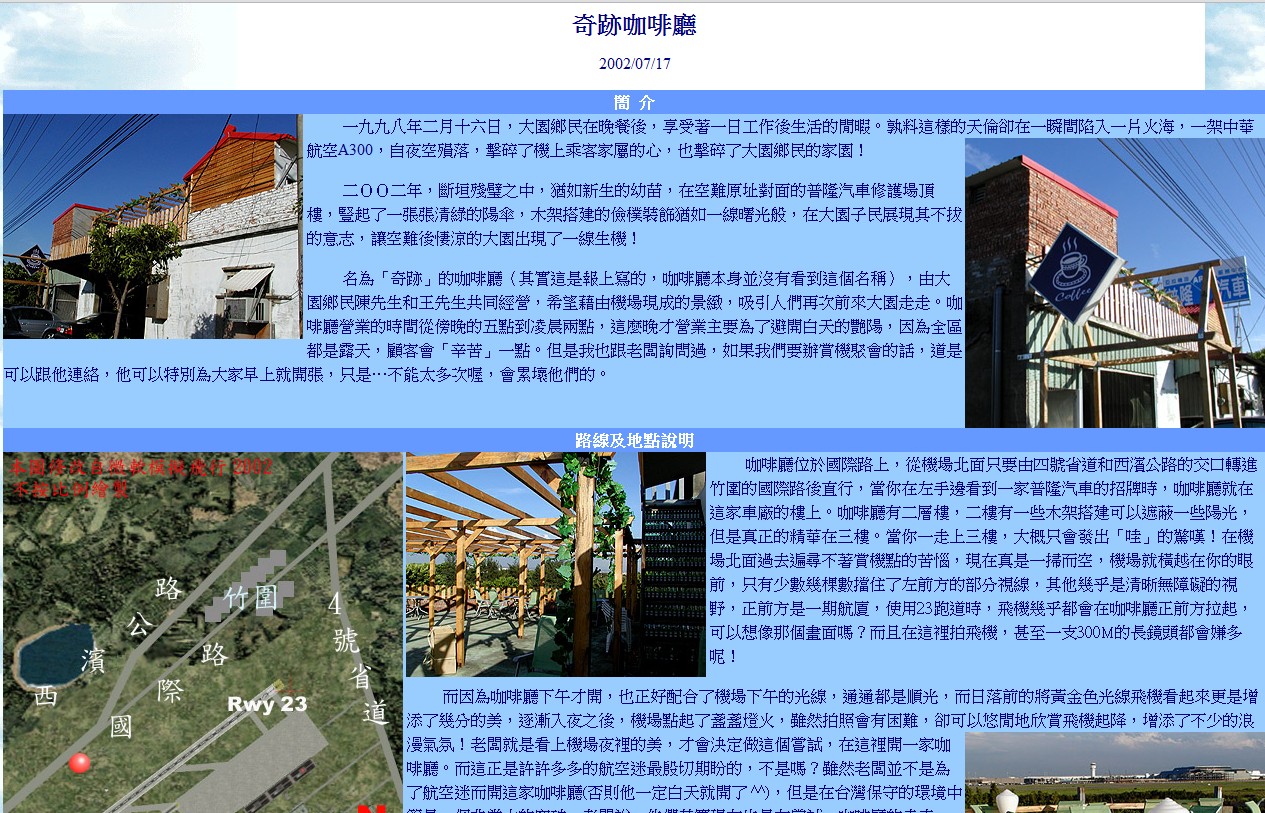Click the red marker dot on the map
Screen dimensions: 1265x813
[80, 763]
